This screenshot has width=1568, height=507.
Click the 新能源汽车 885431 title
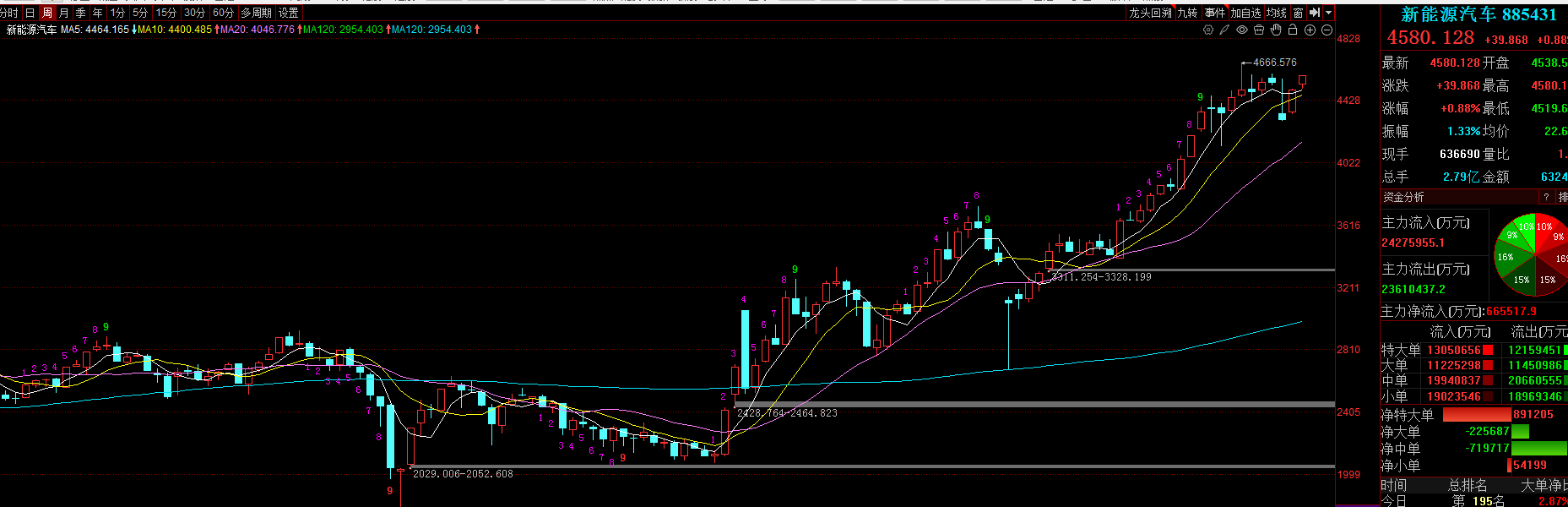[1478, 14]
